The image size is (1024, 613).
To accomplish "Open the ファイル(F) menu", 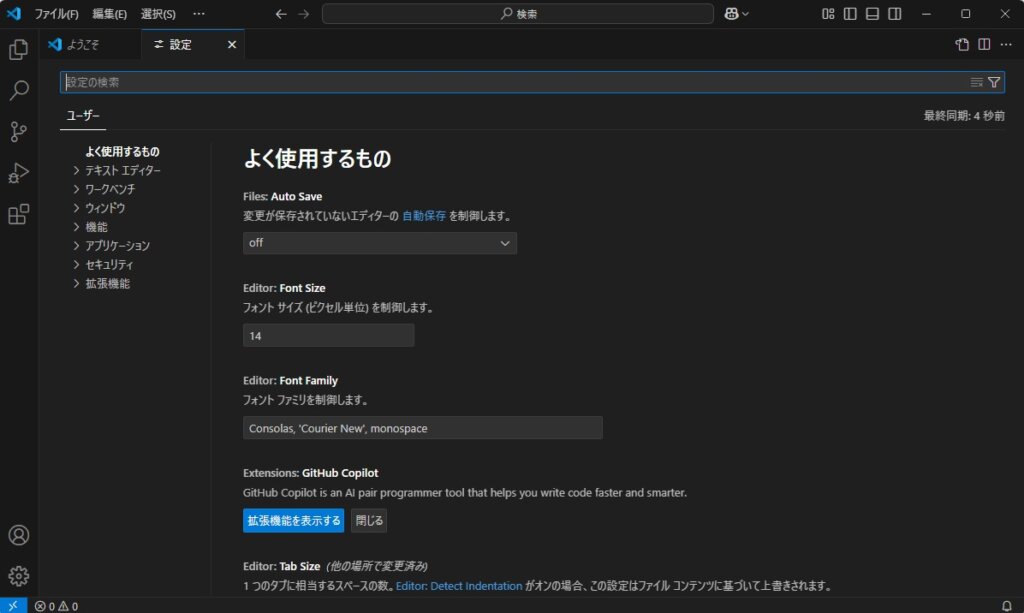I will coord(56,14).
